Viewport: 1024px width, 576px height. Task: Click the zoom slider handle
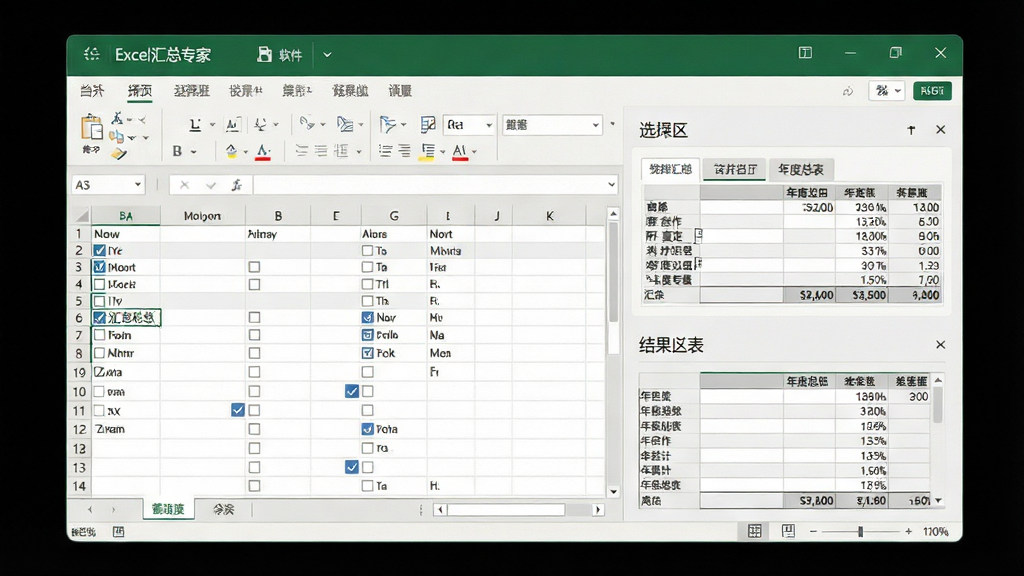pyautogui.click(x=861, y=532)
